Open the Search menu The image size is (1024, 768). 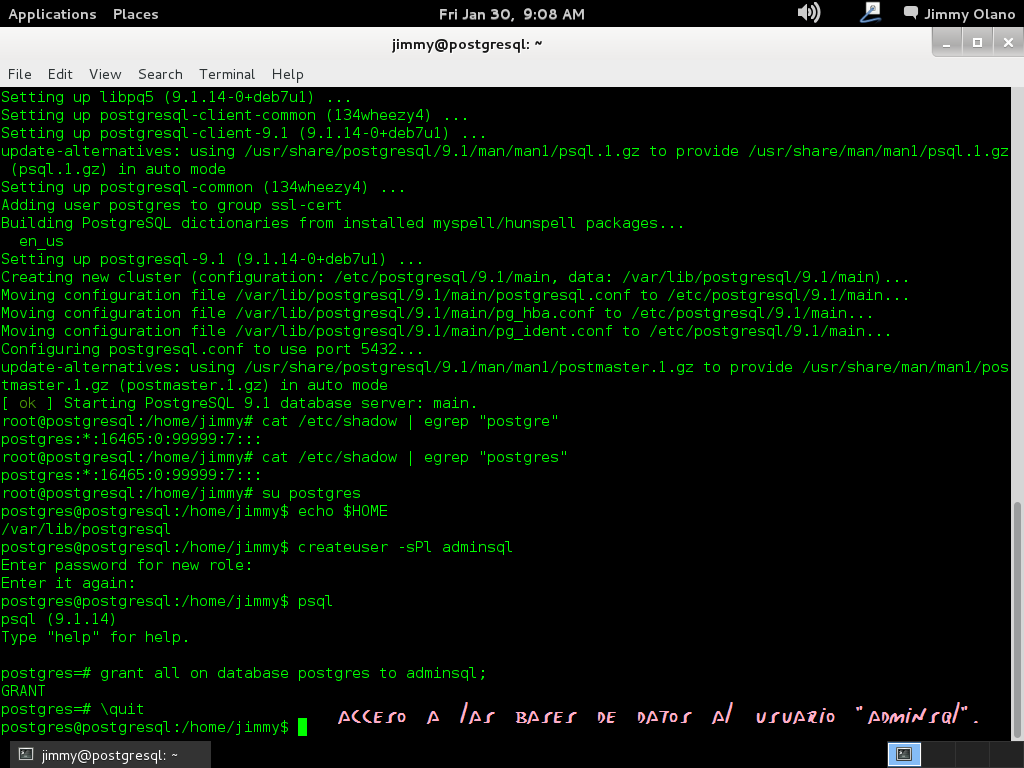click(160, 74)
